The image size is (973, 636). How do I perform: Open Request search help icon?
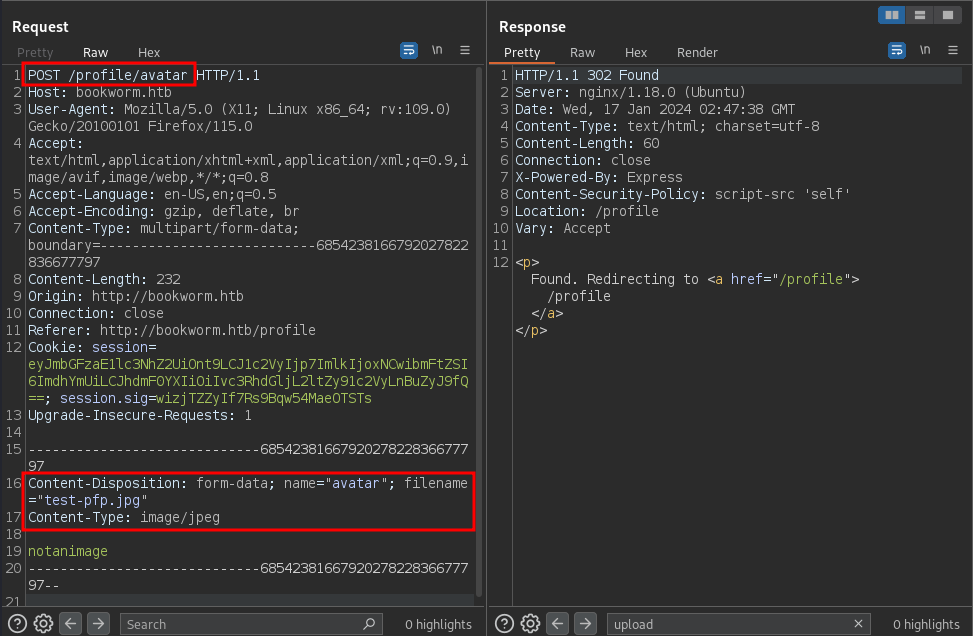17,624
